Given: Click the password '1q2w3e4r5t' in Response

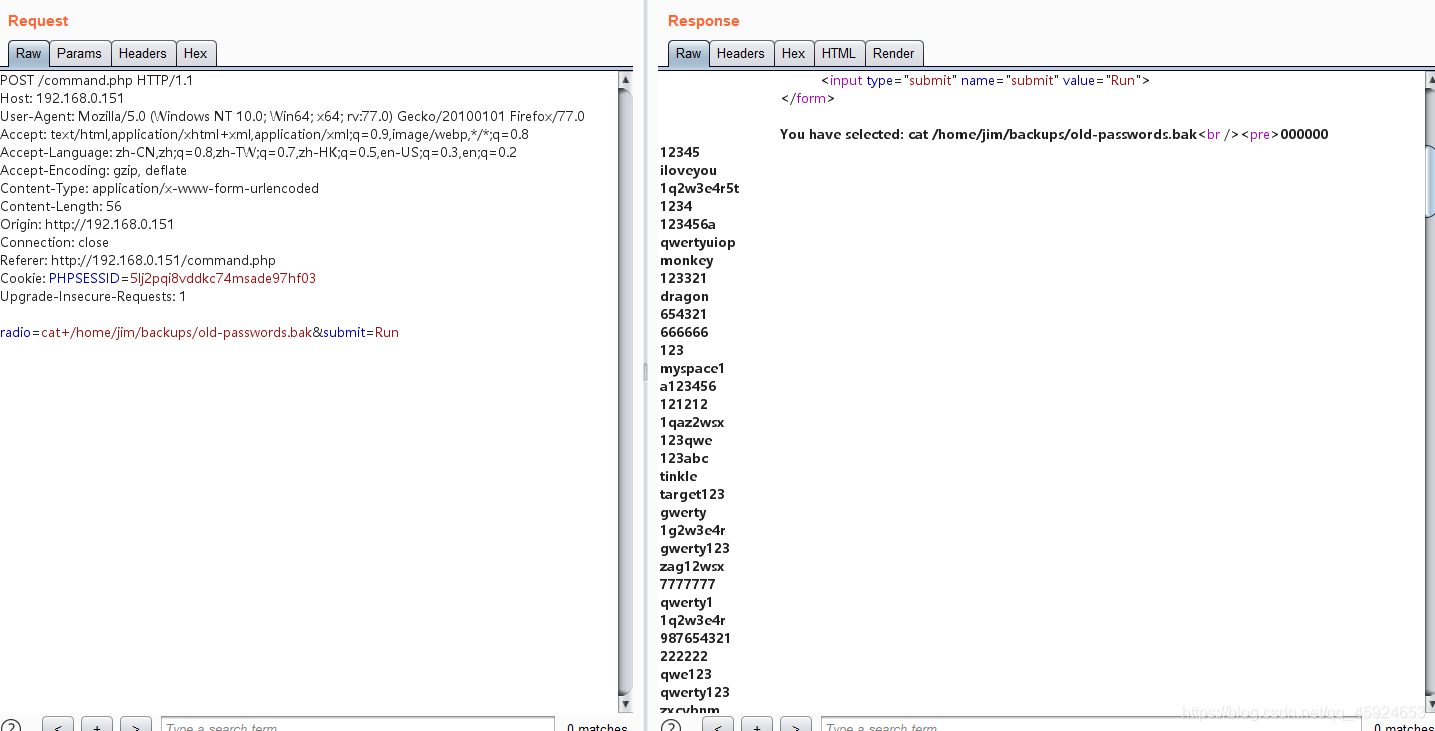Looking at the screenshot, I should pyautogui.click(x=699, y=188).
